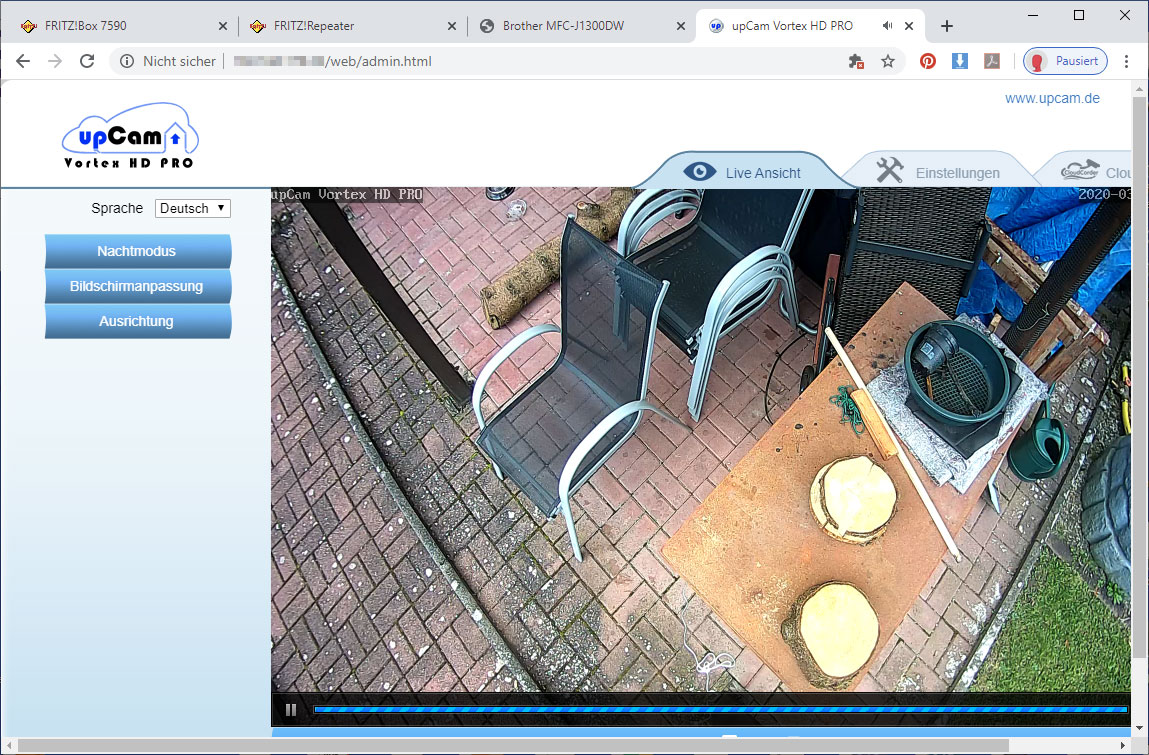Viewport: 1149px width, 755px height.
Task: Minimize the Chrome window
Action: pyautogui.click(x=1033, y=15)
